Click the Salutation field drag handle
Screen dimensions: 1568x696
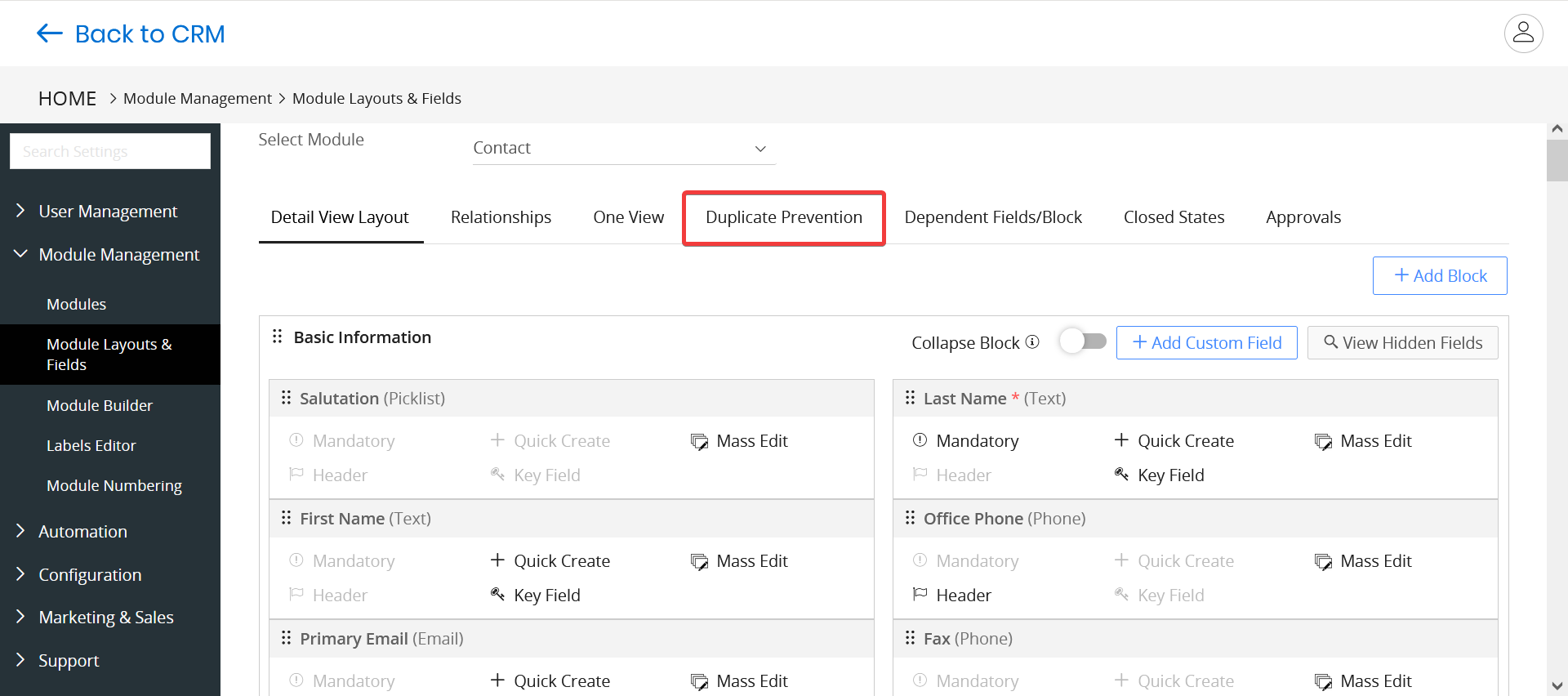click(x=286, y=398)
